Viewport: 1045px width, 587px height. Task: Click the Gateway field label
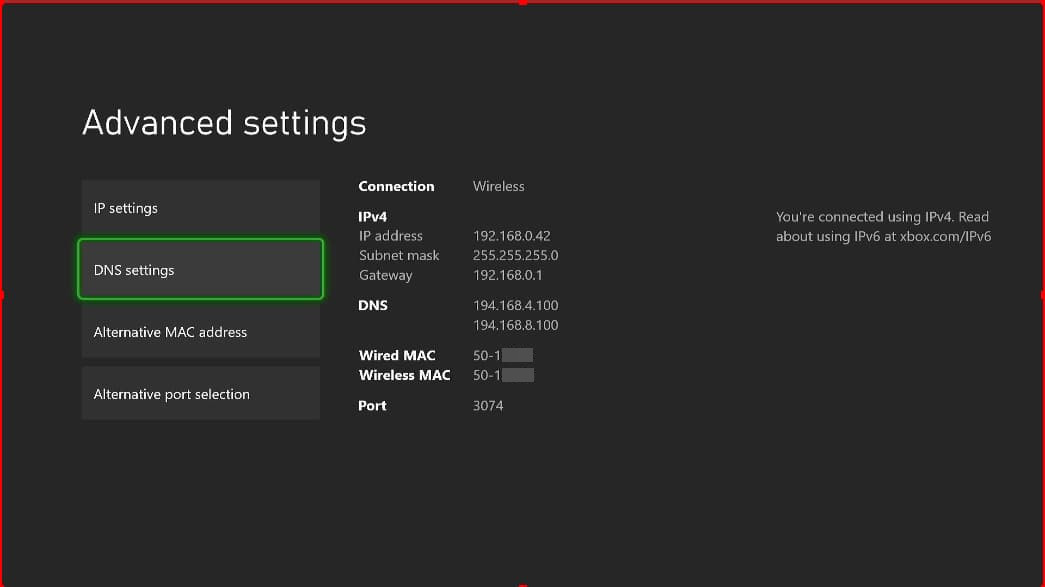click(385, 275)
